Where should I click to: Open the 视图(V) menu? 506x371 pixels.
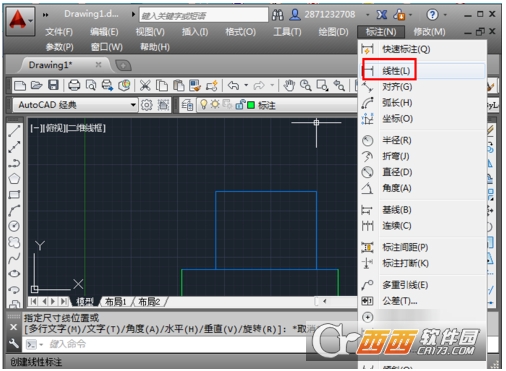(150, 32)
